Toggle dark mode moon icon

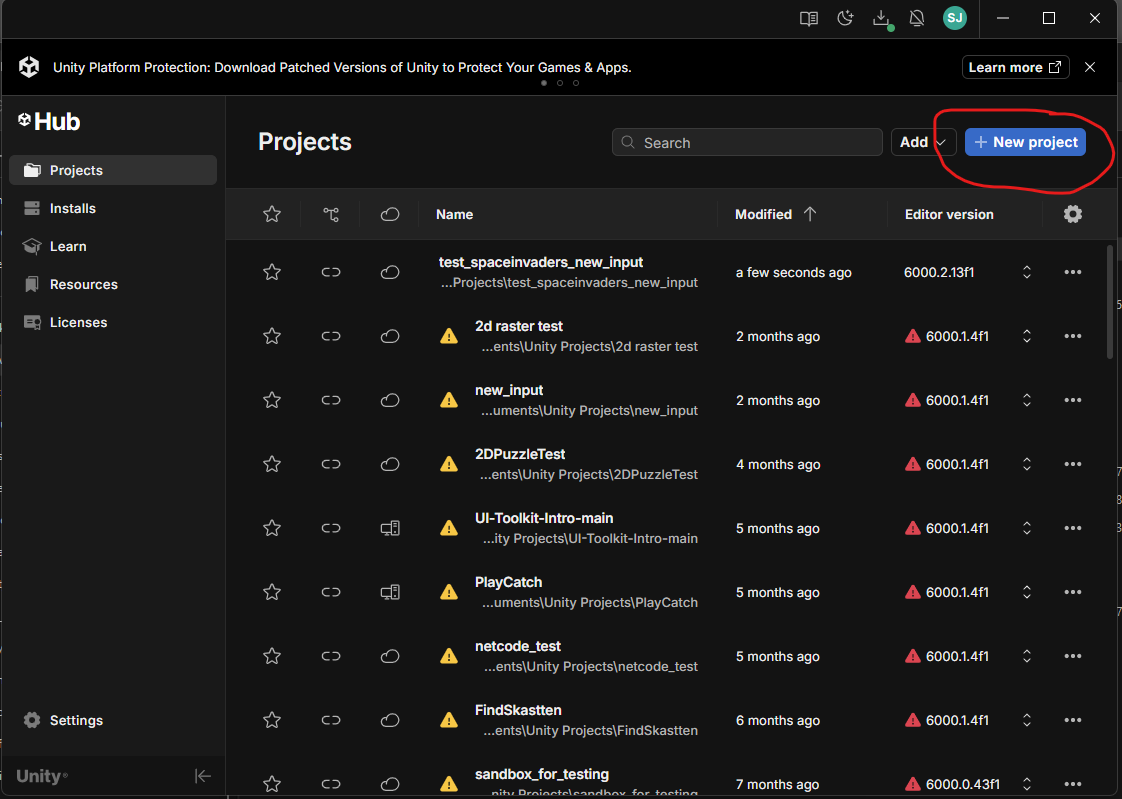845,18
